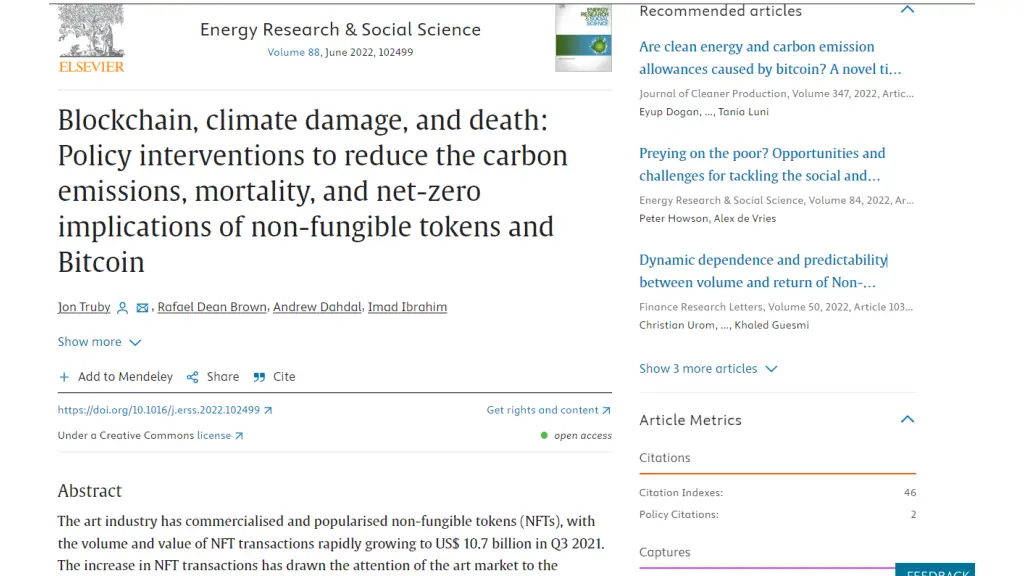The height and width of the screenshot is (576, 1024).
Task: Expand Show 3 more articles
Action: point(708,368)
